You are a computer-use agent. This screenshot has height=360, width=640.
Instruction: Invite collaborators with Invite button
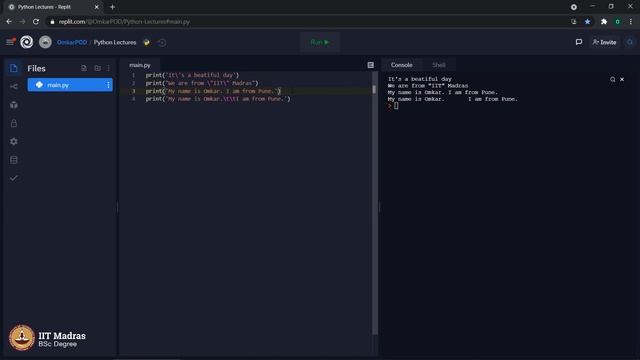click(x=604, y=42)
